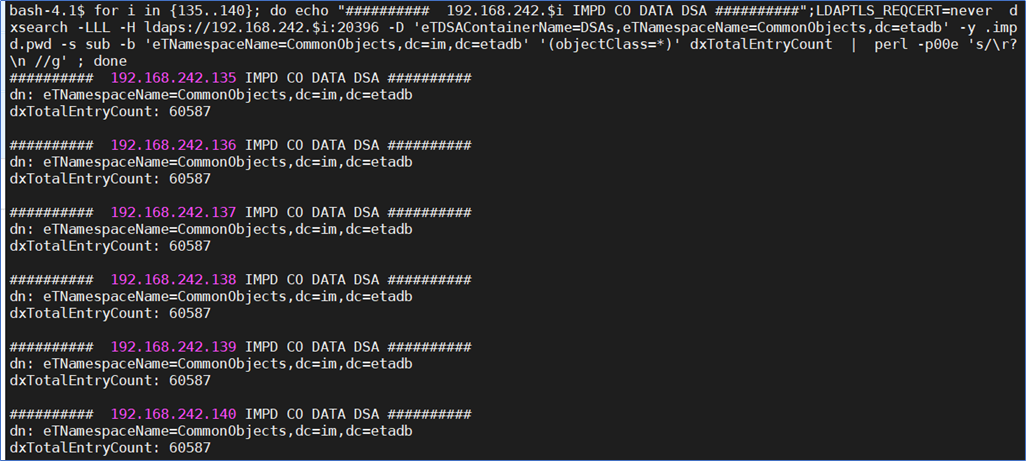The height and width of the screenshot is (461, 1026).
Task: Click the magenta IP address 192.168.242.138
Action: [173, 279]
